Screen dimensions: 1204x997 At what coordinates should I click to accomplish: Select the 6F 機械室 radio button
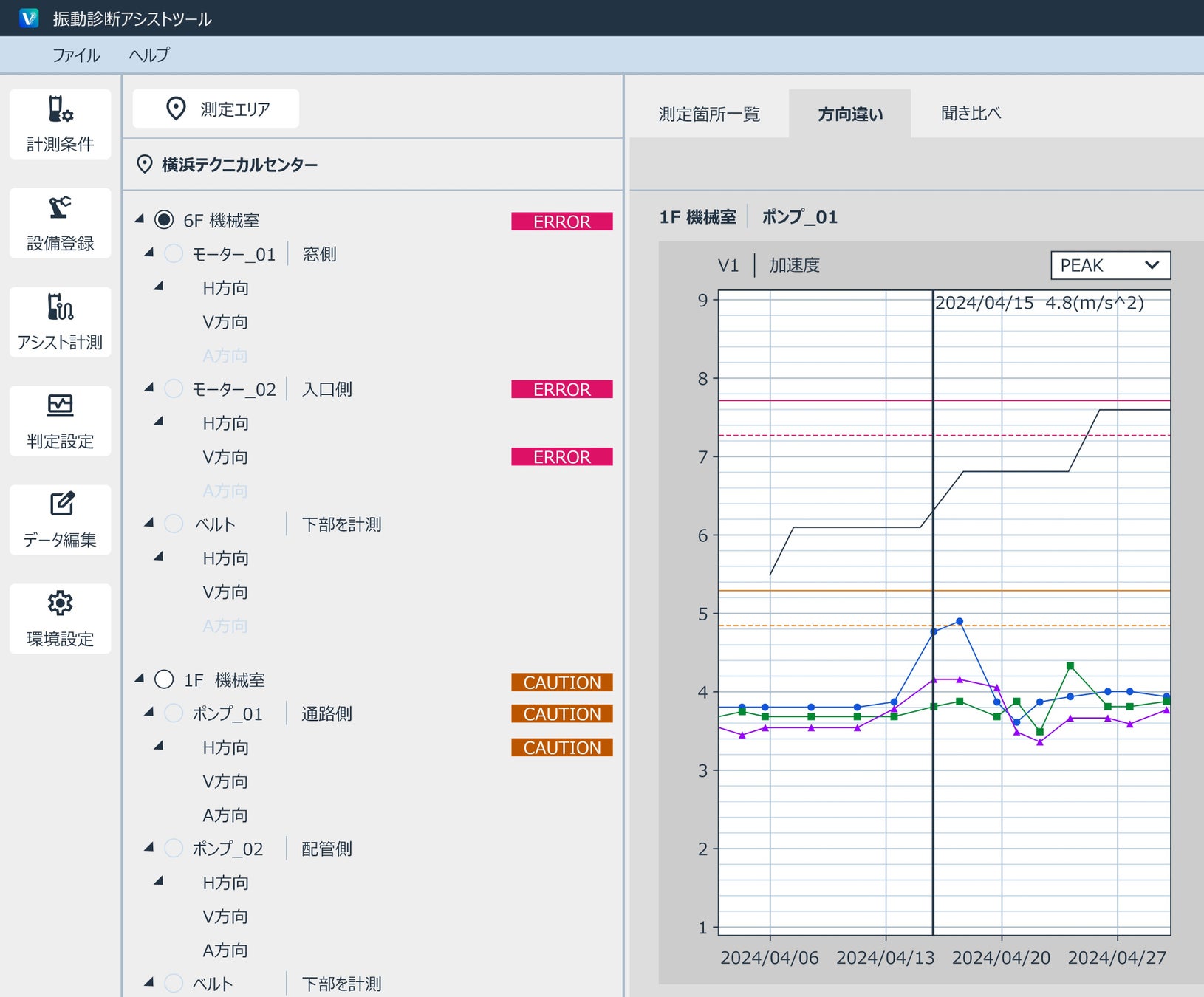(x=164, y=220)
